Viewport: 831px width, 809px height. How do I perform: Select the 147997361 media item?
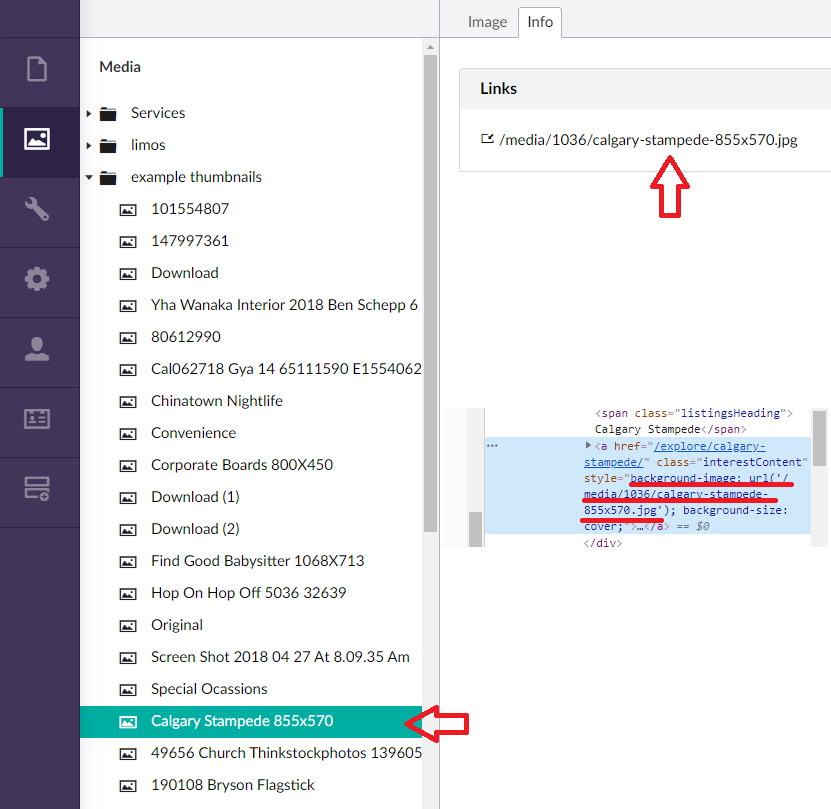[190, 241]
